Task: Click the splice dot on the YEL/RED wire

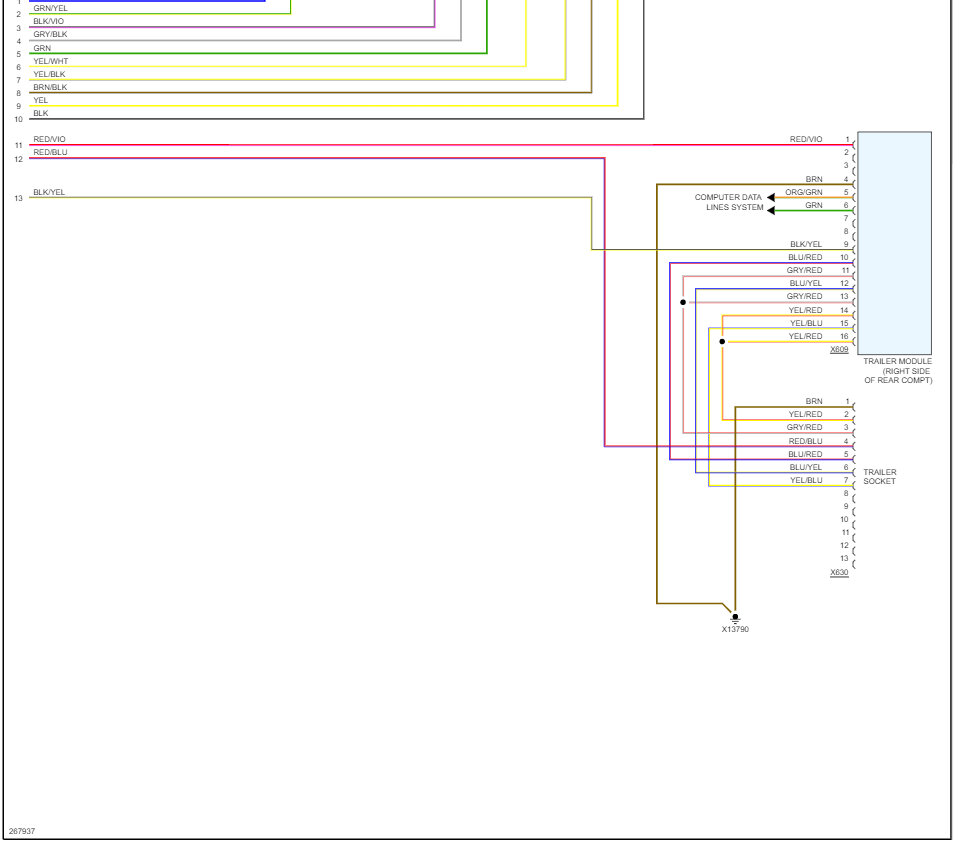Action: click(x=722, y=341)
